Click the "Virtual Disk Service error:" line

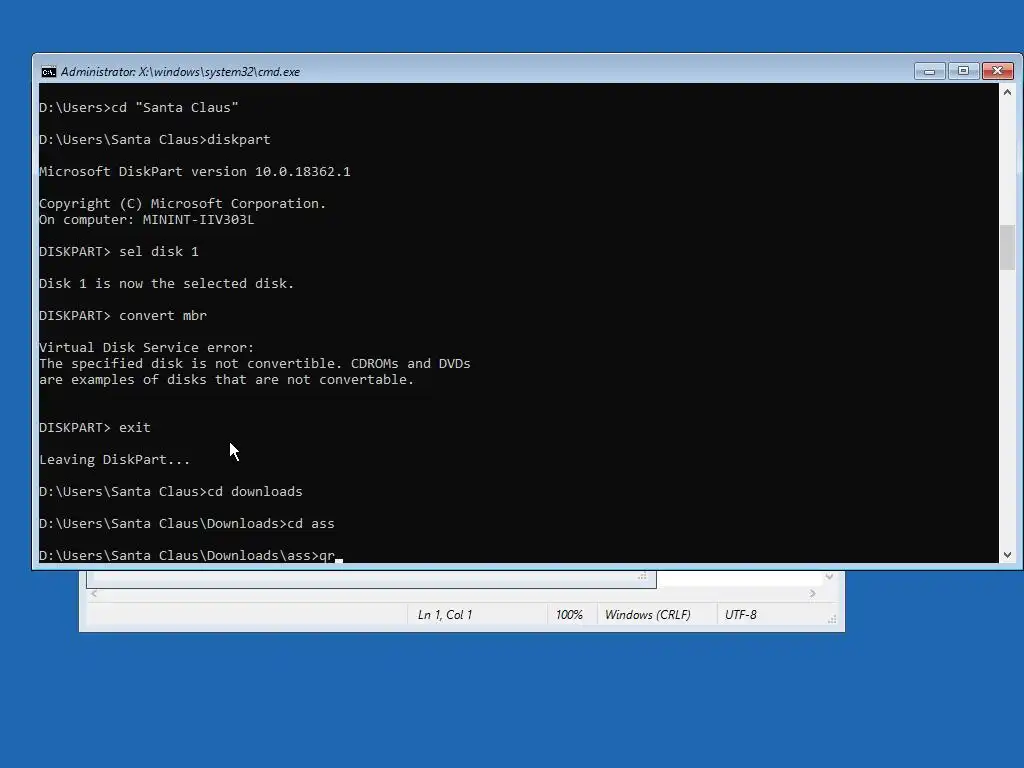point(146,347)
